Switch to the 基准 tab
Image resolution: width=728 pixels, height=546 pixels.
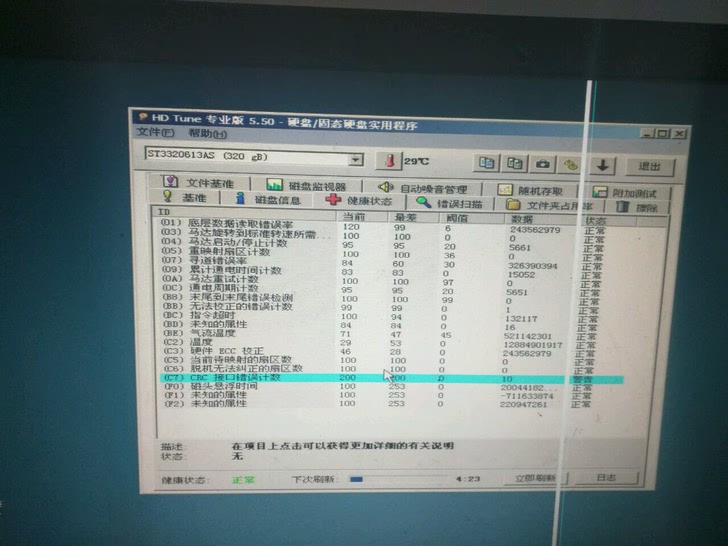(x=184, y=197)
